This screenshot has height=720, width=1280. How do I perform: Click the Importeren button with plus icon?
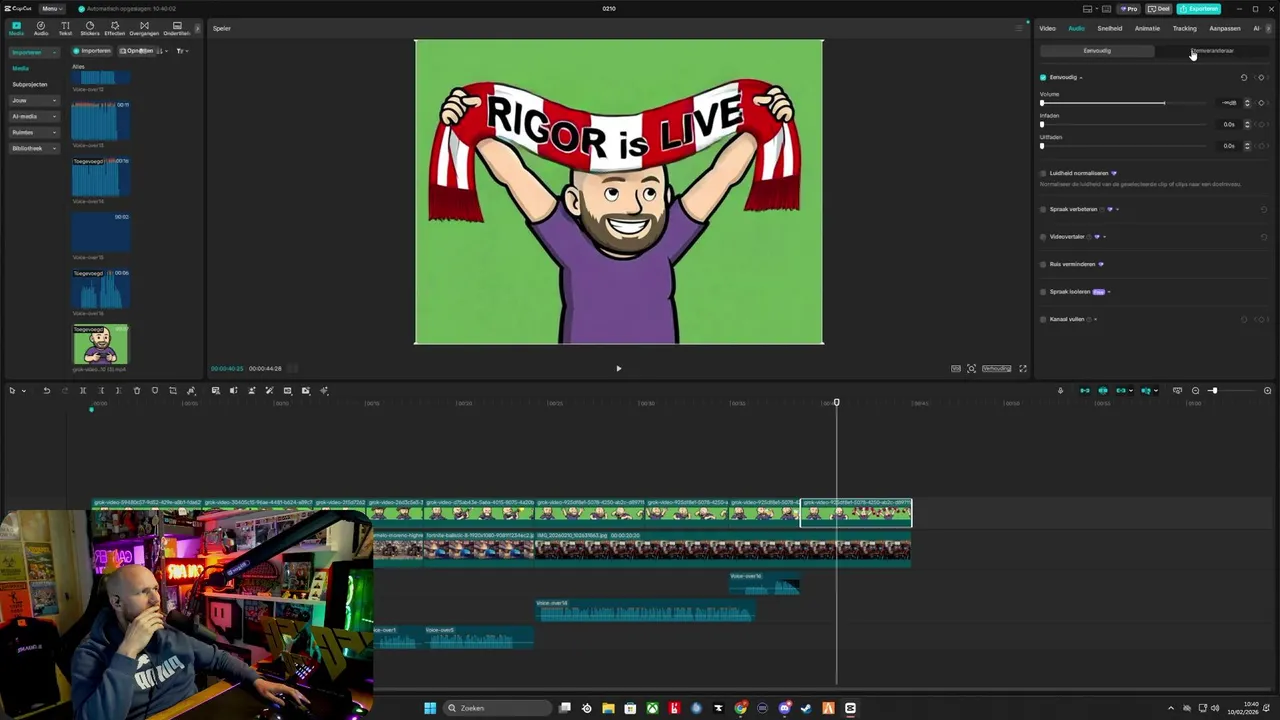(x=92, y=51)
